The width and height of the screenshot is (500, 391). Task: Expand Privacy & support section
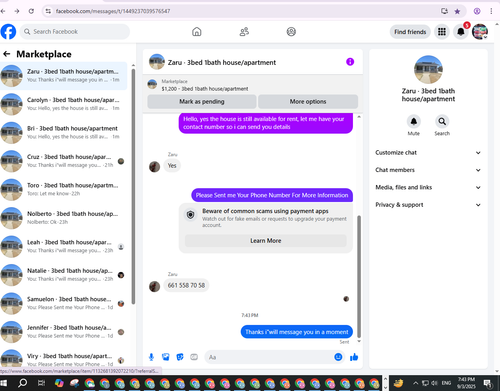coord(428,205)
